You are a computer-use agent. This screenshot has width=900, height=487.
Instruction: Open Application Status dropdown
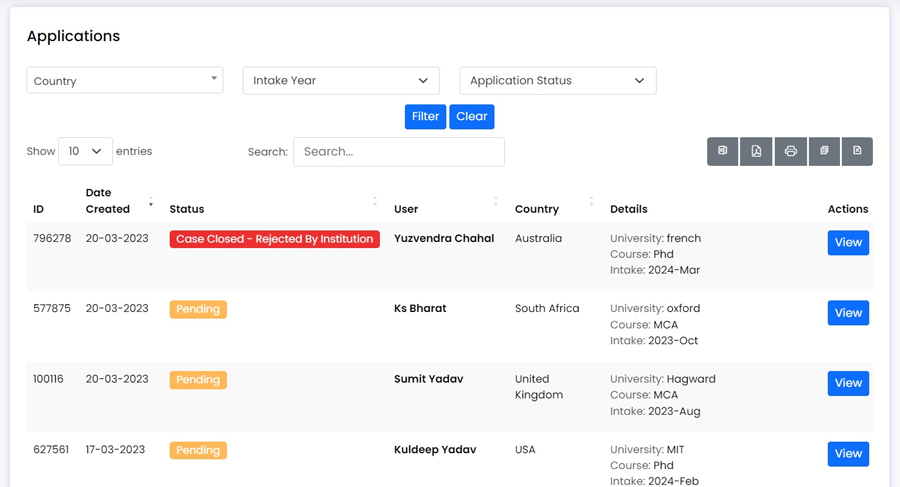click(558, 80)
